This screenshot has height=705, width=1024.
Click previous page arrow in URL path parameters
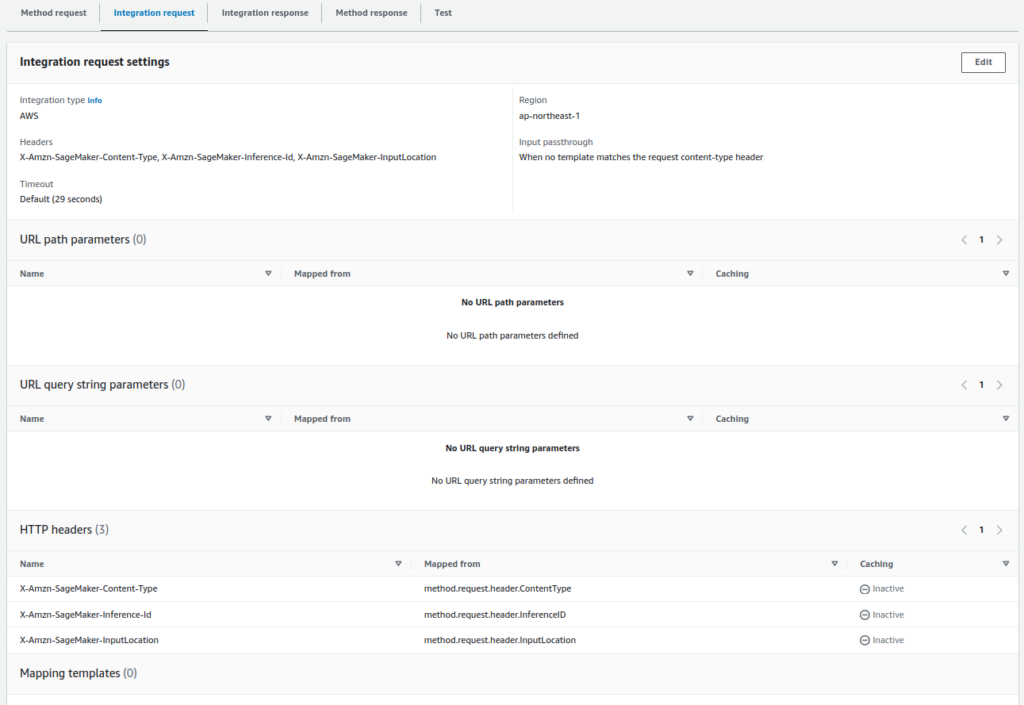tap(964, 240)
